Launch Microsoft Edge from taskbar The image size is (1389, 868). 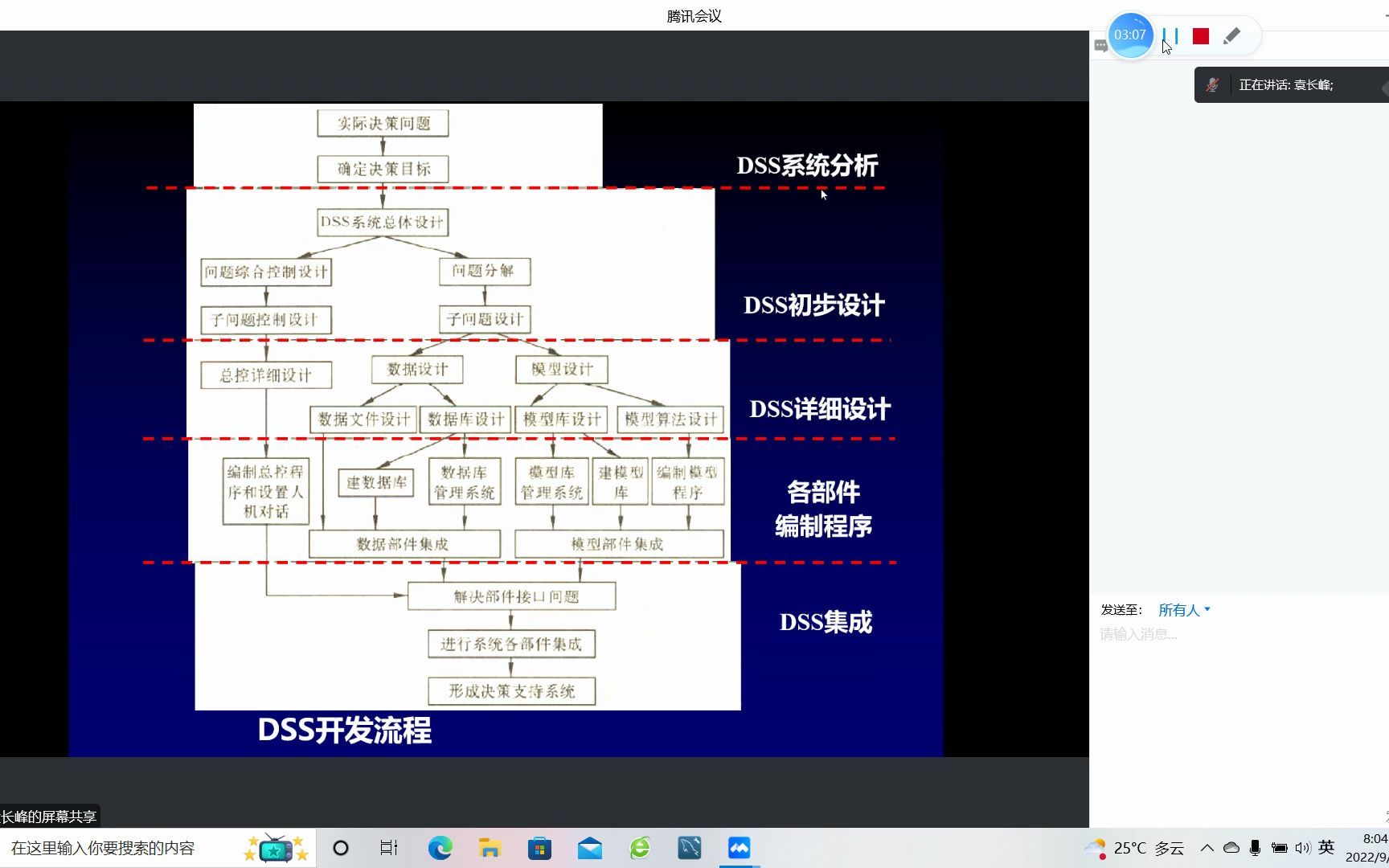440,848
